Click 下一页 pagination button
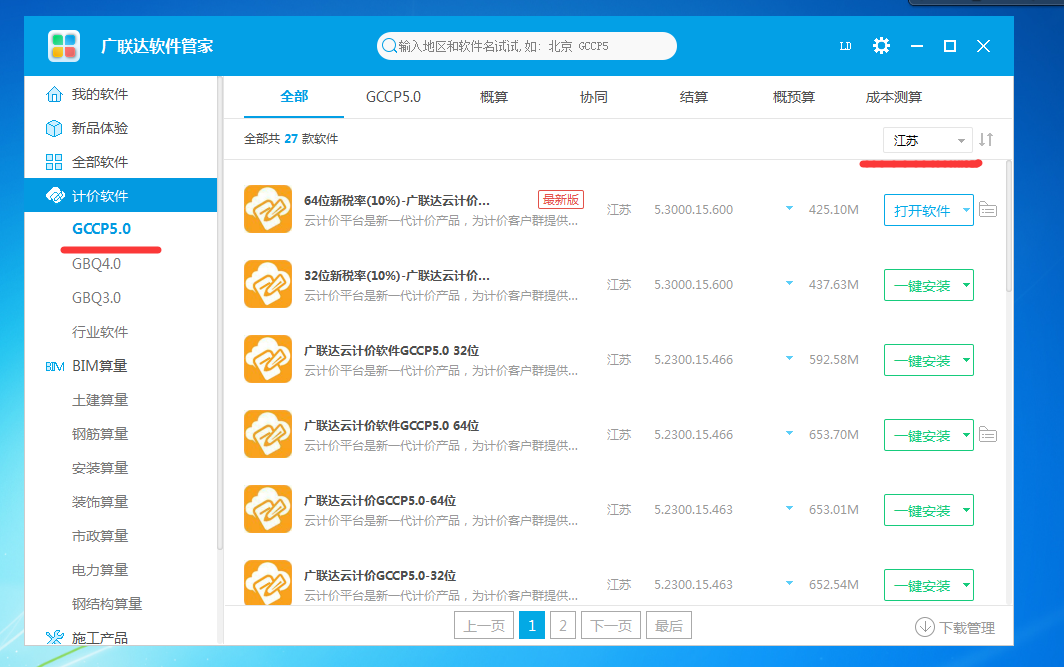 (611, 626)
